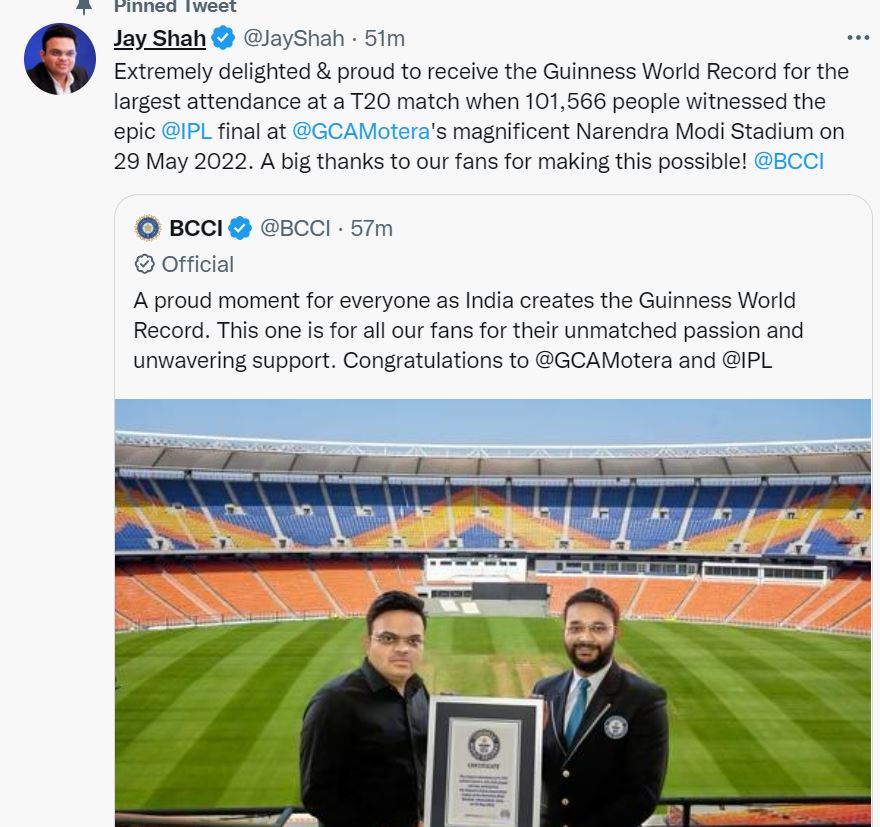Viewport: 880px width, 827px height.
Task: Click the Official label text
Action: pyautogui.click(x=198, y=264)
